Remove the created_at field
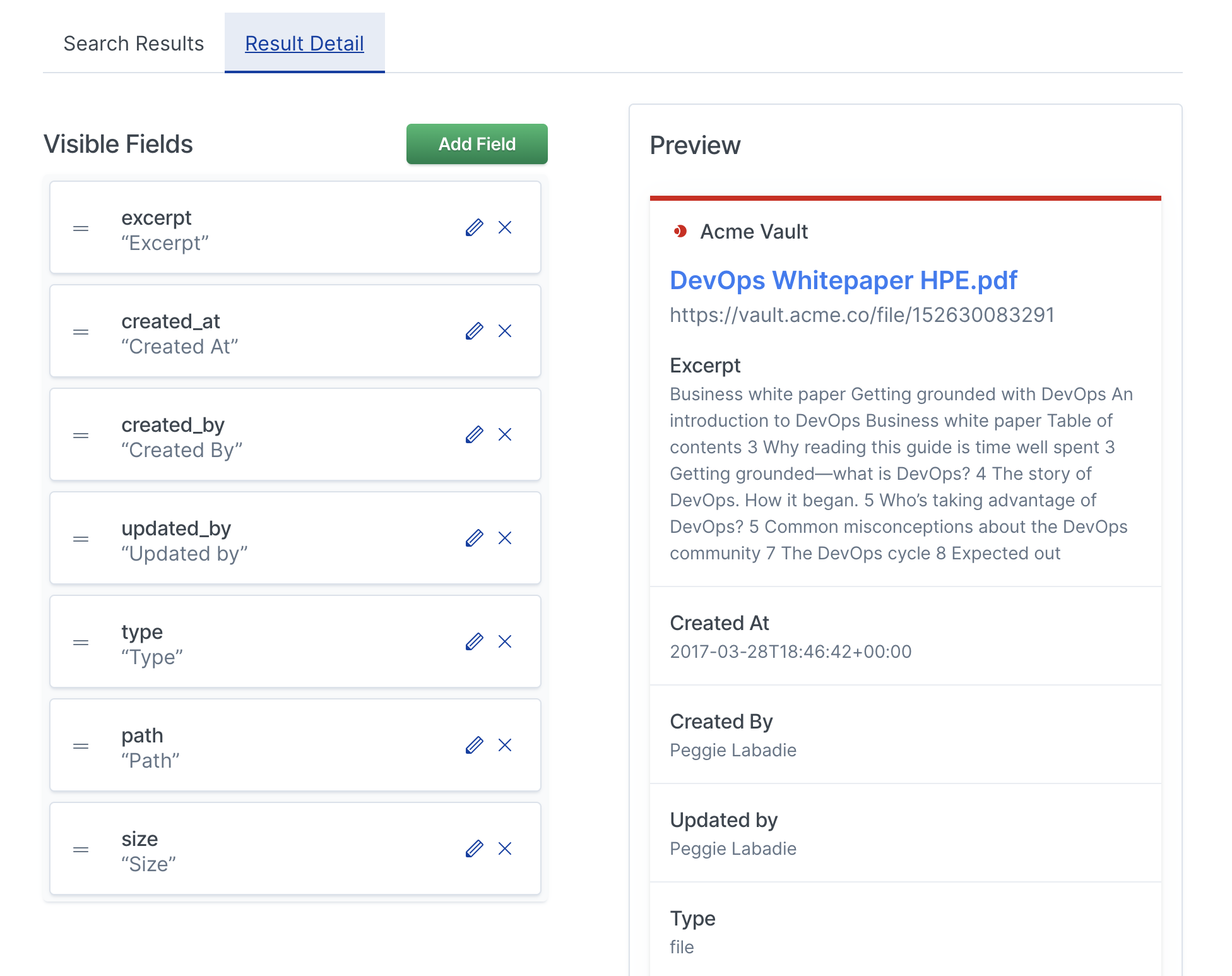The image size is (1232, 976). click(505, 331)
